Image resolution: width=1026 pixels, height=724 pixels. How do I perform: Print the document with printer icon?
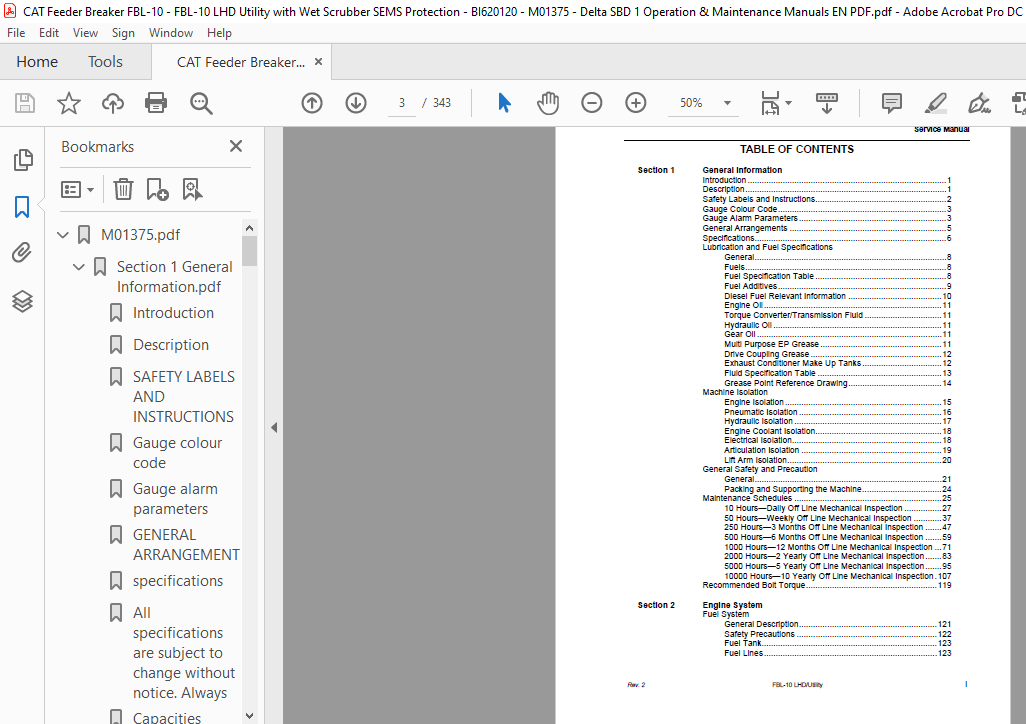[x=156, y=103]
